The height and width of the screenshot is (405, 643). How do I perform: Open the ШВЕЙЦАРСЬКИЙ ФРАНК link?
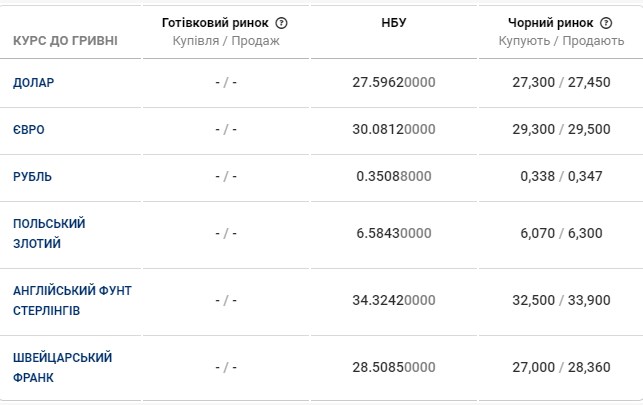pyautogui.click(x=62, y=367)
